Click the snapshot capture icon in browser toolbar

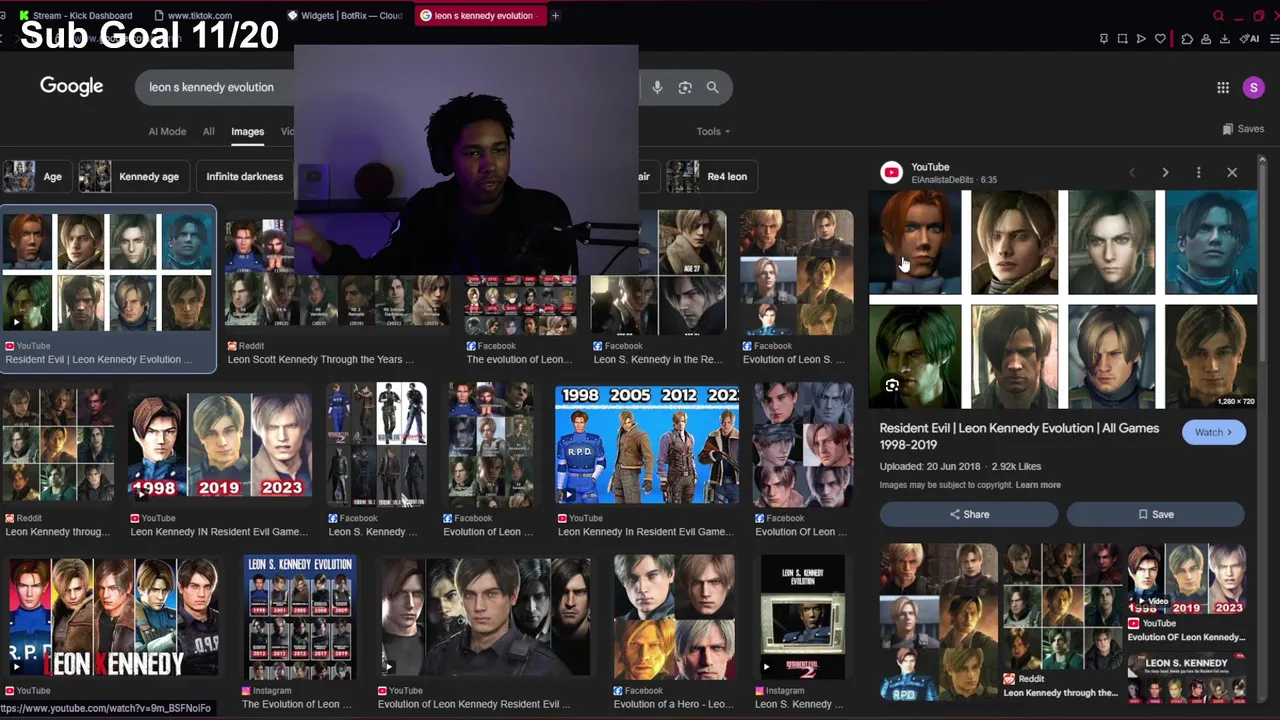1122,39
